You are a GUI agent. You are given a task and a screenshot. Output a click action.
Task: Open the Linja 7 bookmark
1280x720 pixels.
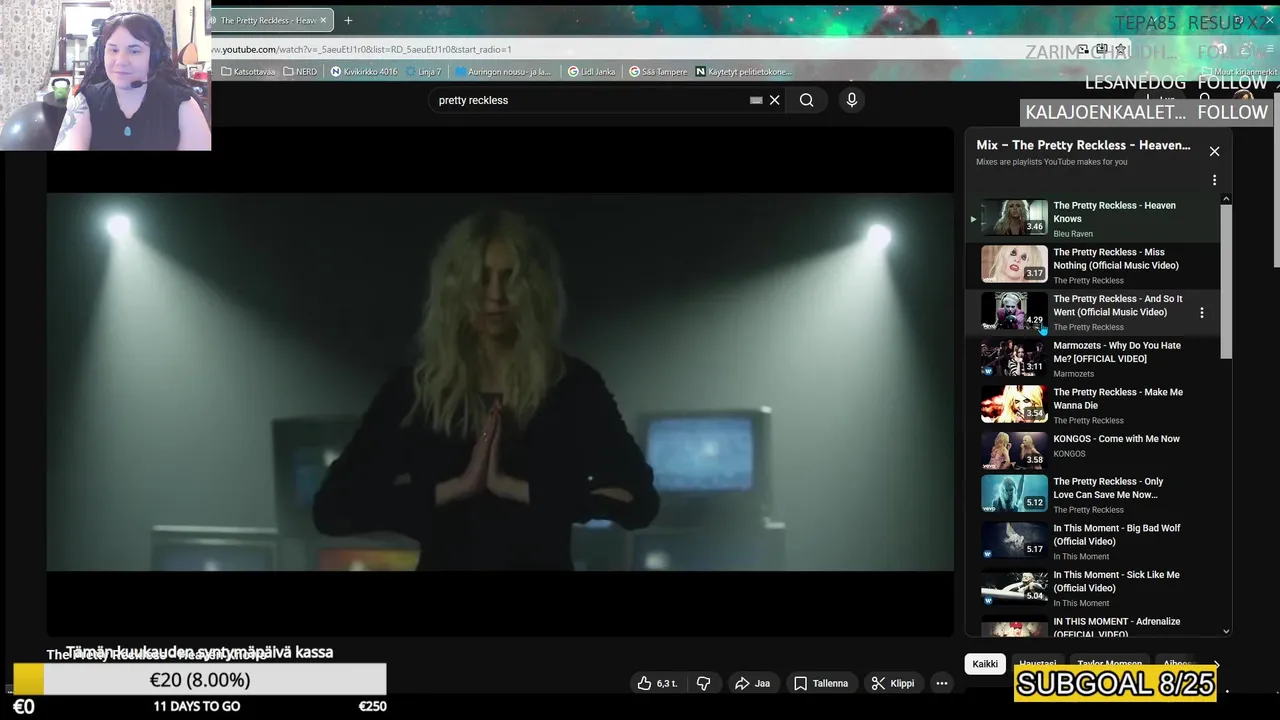pyautogui.click(x=423, y=72)
